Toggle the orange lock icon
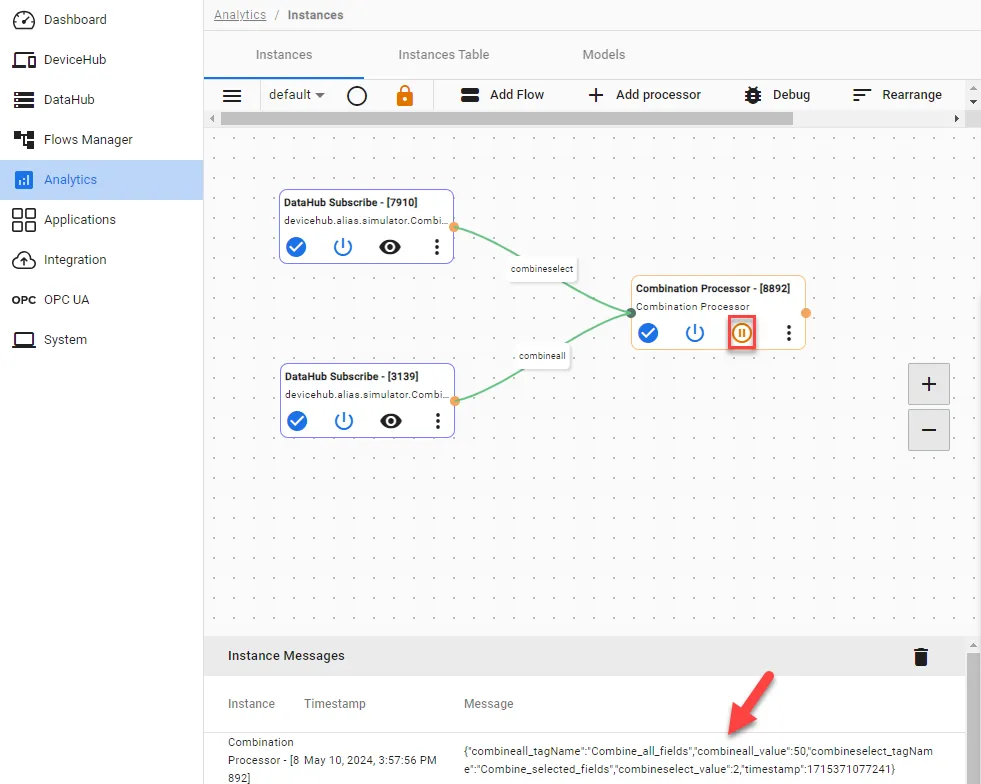Screen dimensions: 981x784 point(405,96)
